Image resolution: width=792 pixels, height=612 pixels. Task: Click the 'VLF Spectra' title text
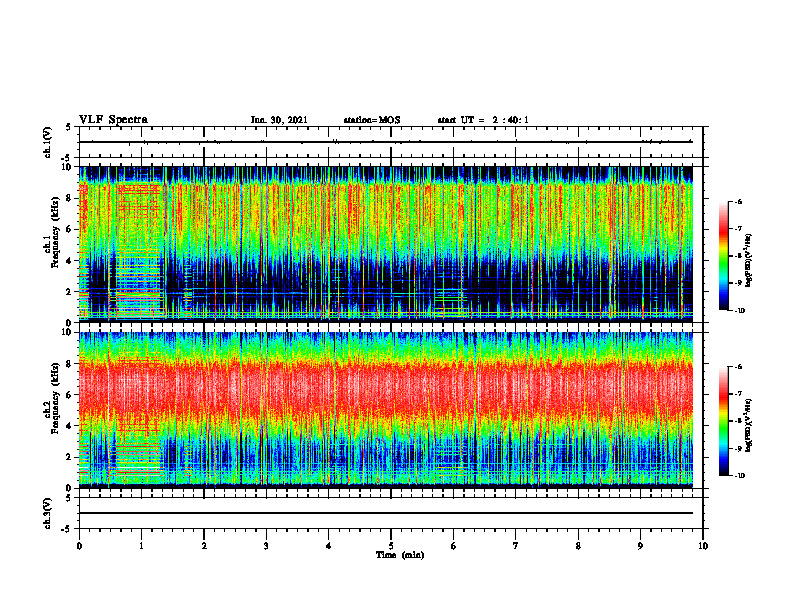coord(113,120)
